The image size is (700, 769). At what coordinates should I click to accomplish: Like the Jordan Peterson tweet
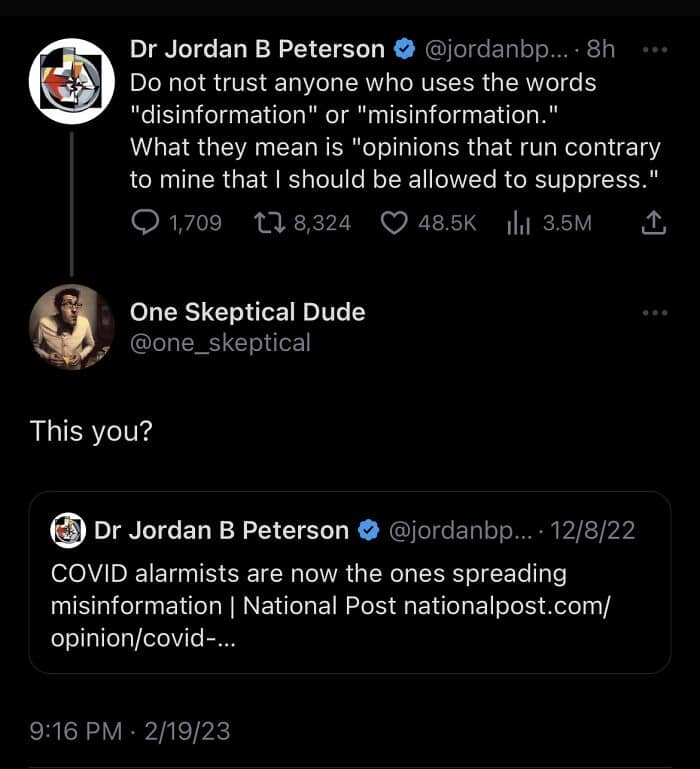coord(395,223)
